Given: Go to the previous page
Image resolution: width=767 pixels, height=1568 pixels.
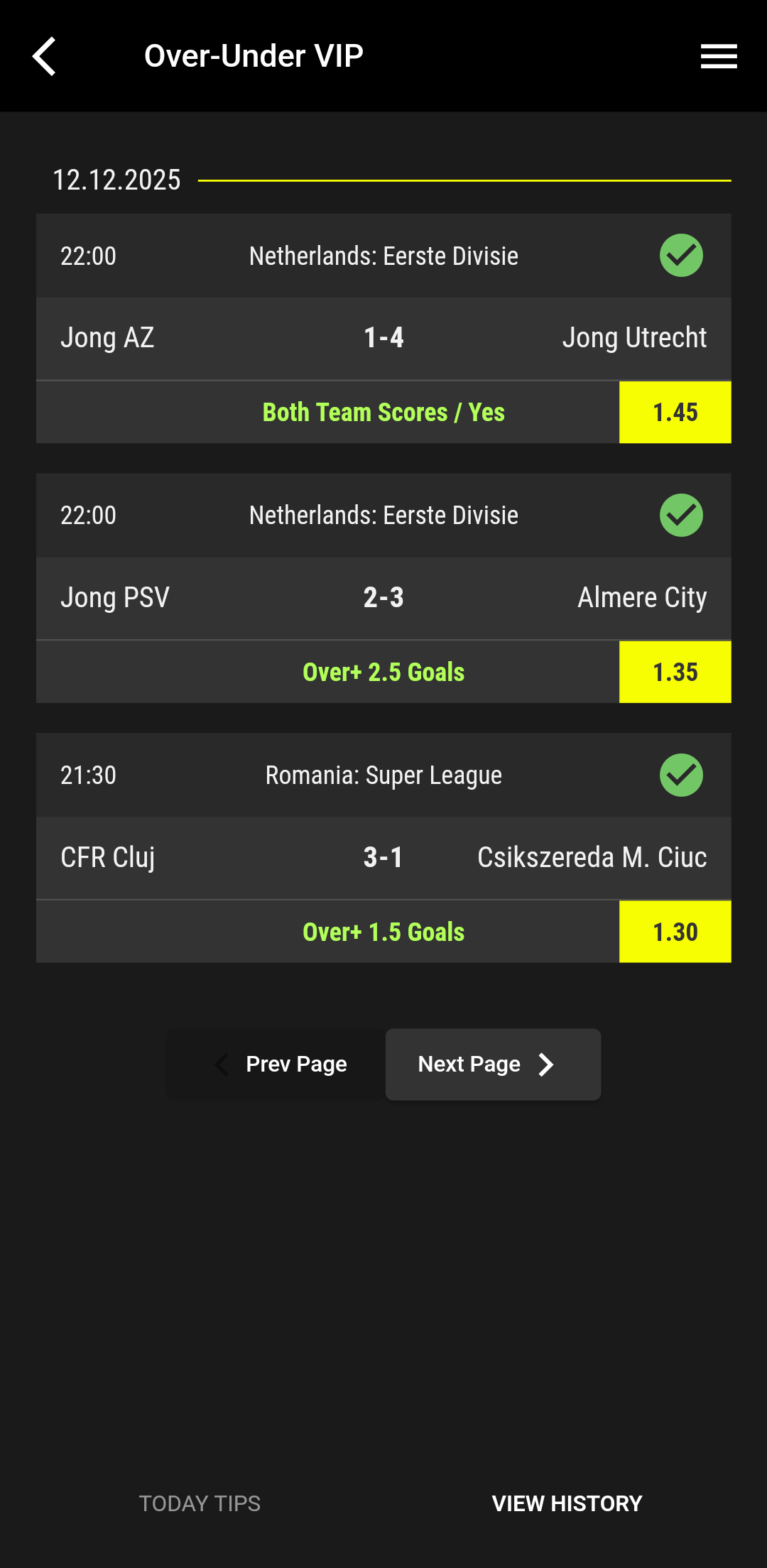Looking at the screenshot, I should 283,1064.
